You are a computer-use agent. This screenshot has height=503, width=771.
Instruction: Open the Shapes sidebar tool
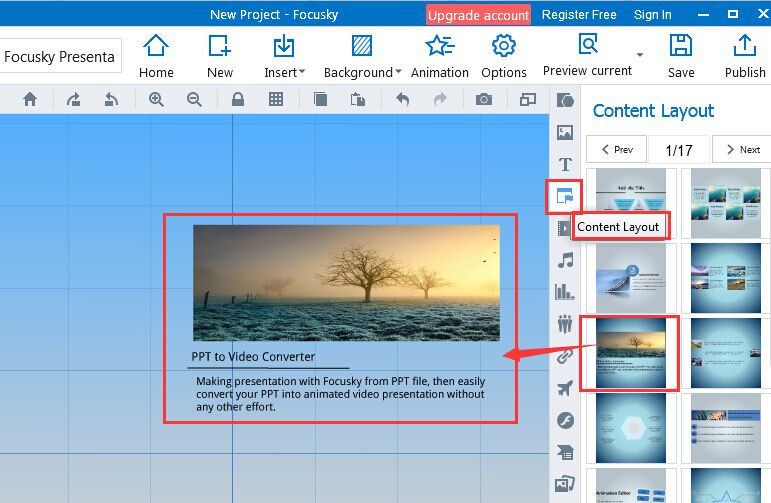point(565,100)
